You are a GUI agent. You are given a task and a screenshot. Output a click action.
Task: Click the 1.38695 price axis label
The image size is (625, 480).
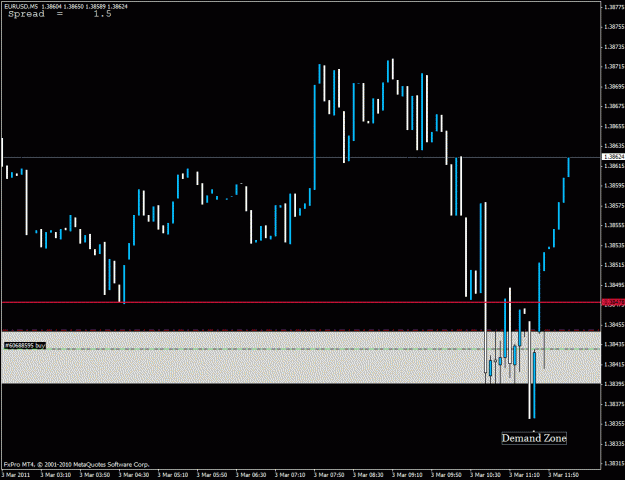pos(614,87)
